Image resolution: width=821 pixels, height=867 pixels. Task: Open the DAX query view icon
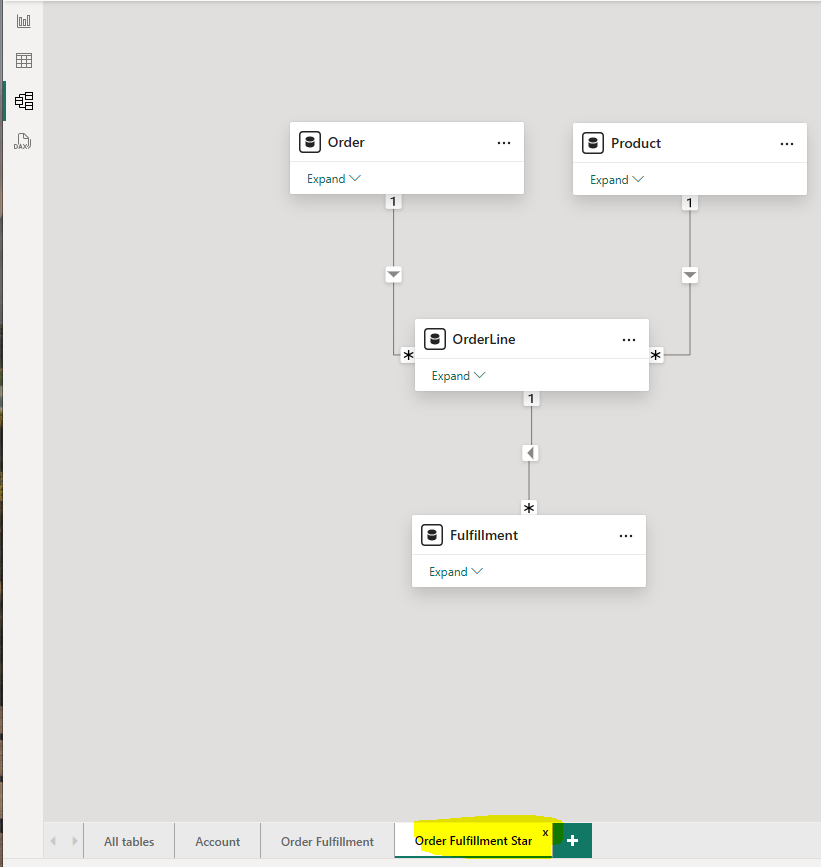pyautogui.click(x=23, y=141)
